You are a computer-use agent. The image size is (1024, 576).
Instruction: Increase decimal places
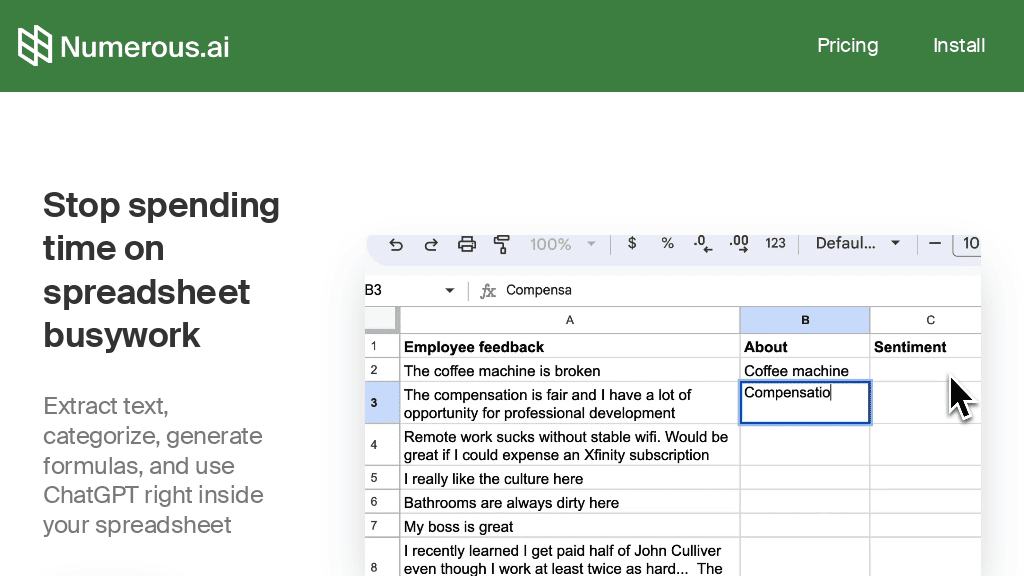pyautogui.click(x=737, y=243)
